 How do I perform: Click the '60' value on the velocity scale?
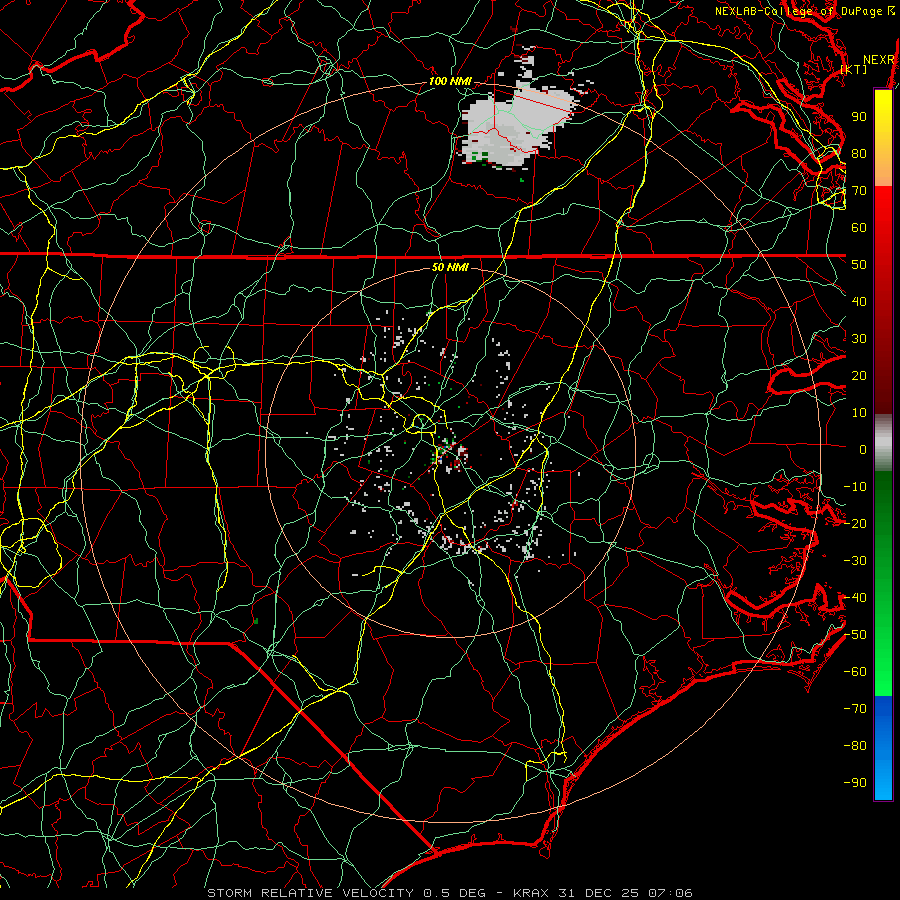pyautogui.click(x=859, y=228)
